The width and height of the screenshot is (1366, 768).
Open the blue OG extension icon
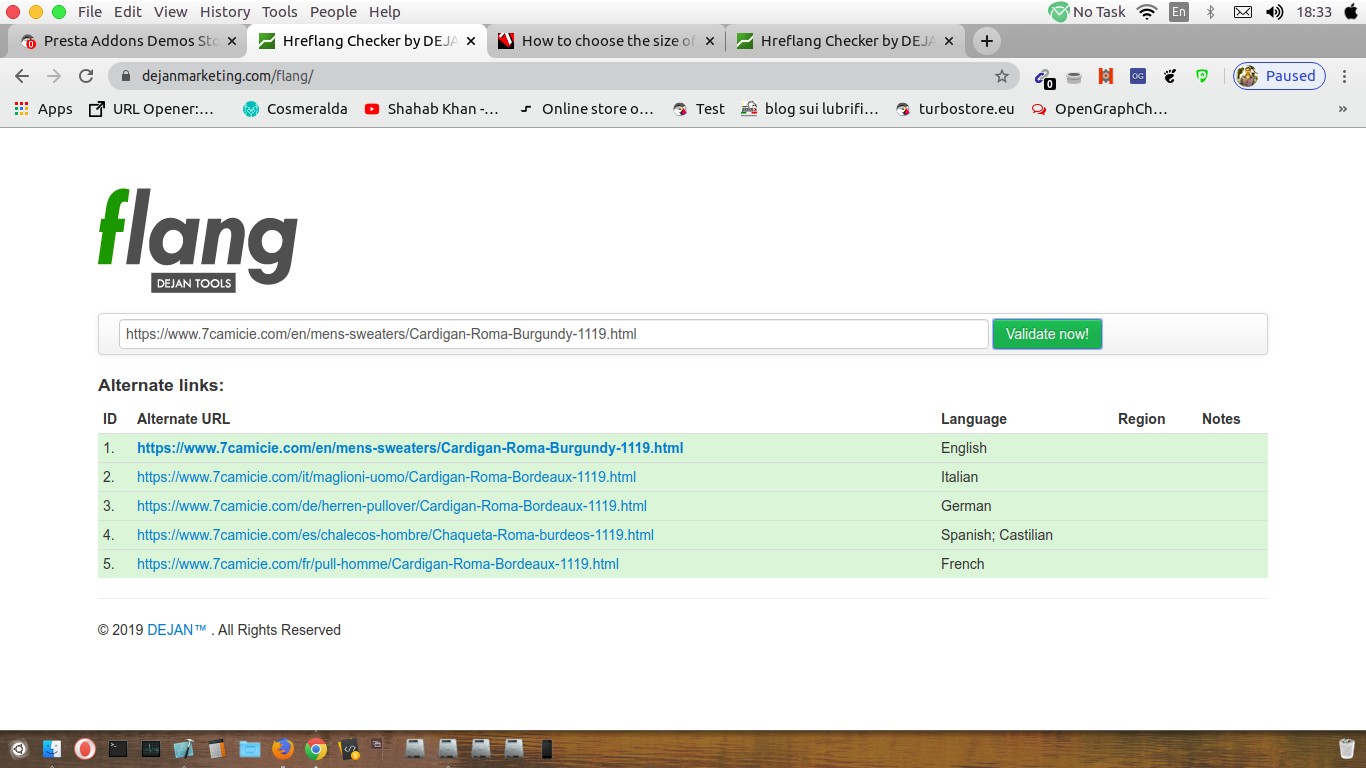(x=1138, y=76)
